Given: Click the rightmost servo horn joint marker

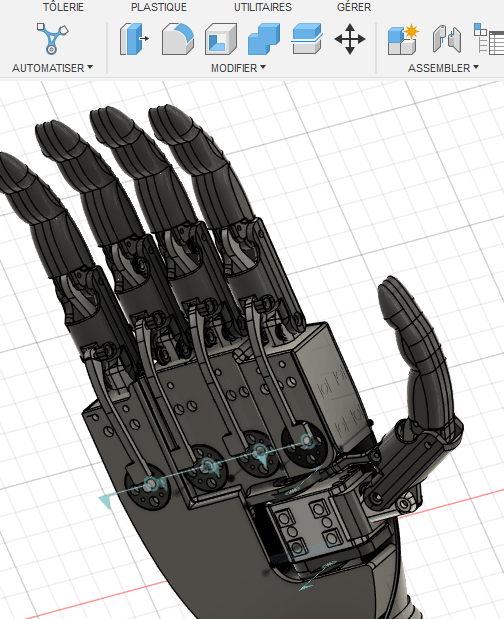Looking at the screenshot, I should tap(307, 440).
